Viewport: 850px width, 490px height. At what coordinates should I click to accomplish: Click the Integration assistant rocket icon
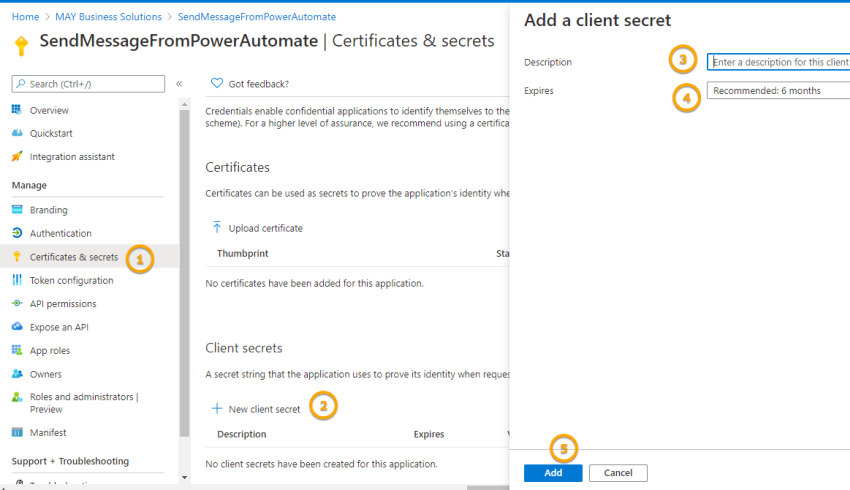point(17,156)
